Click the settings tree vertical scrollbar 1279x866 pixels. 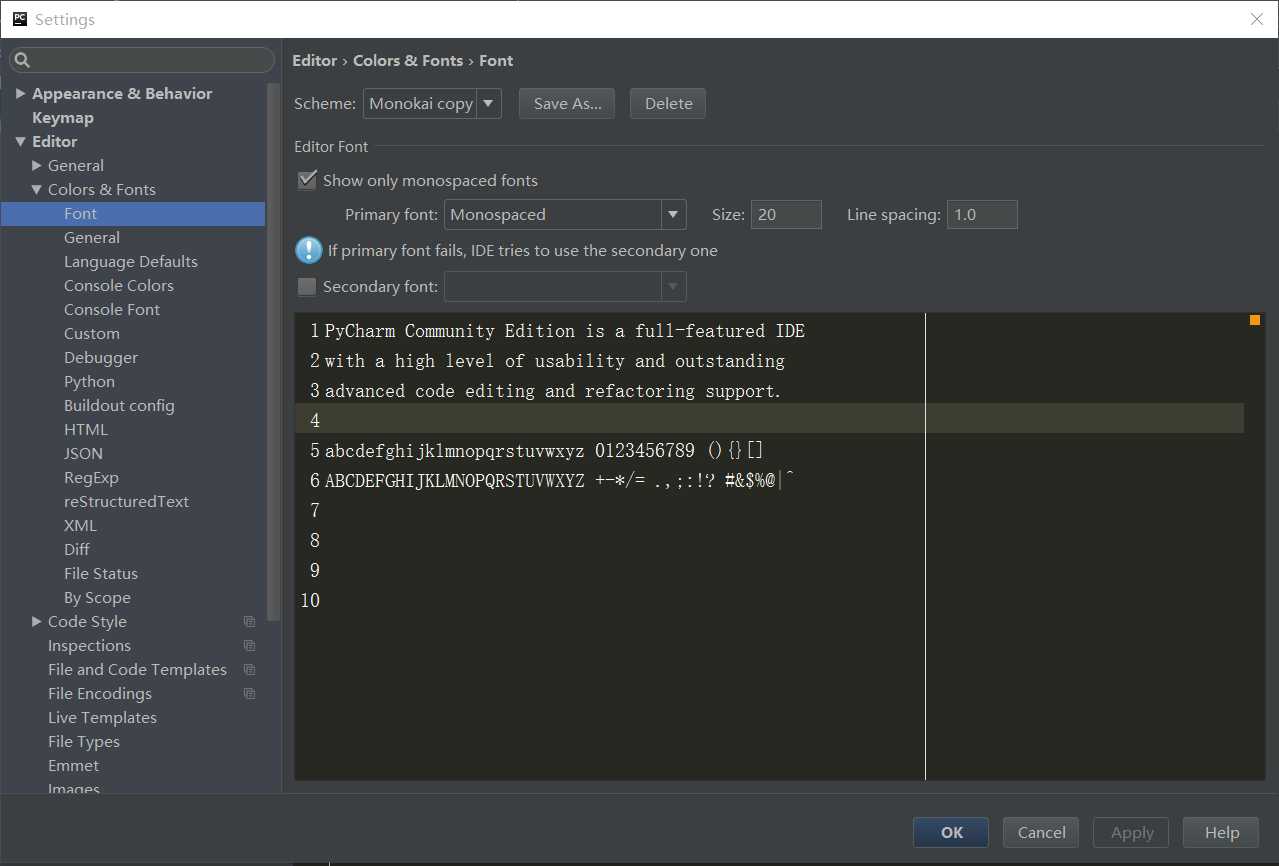pos(274,350)
